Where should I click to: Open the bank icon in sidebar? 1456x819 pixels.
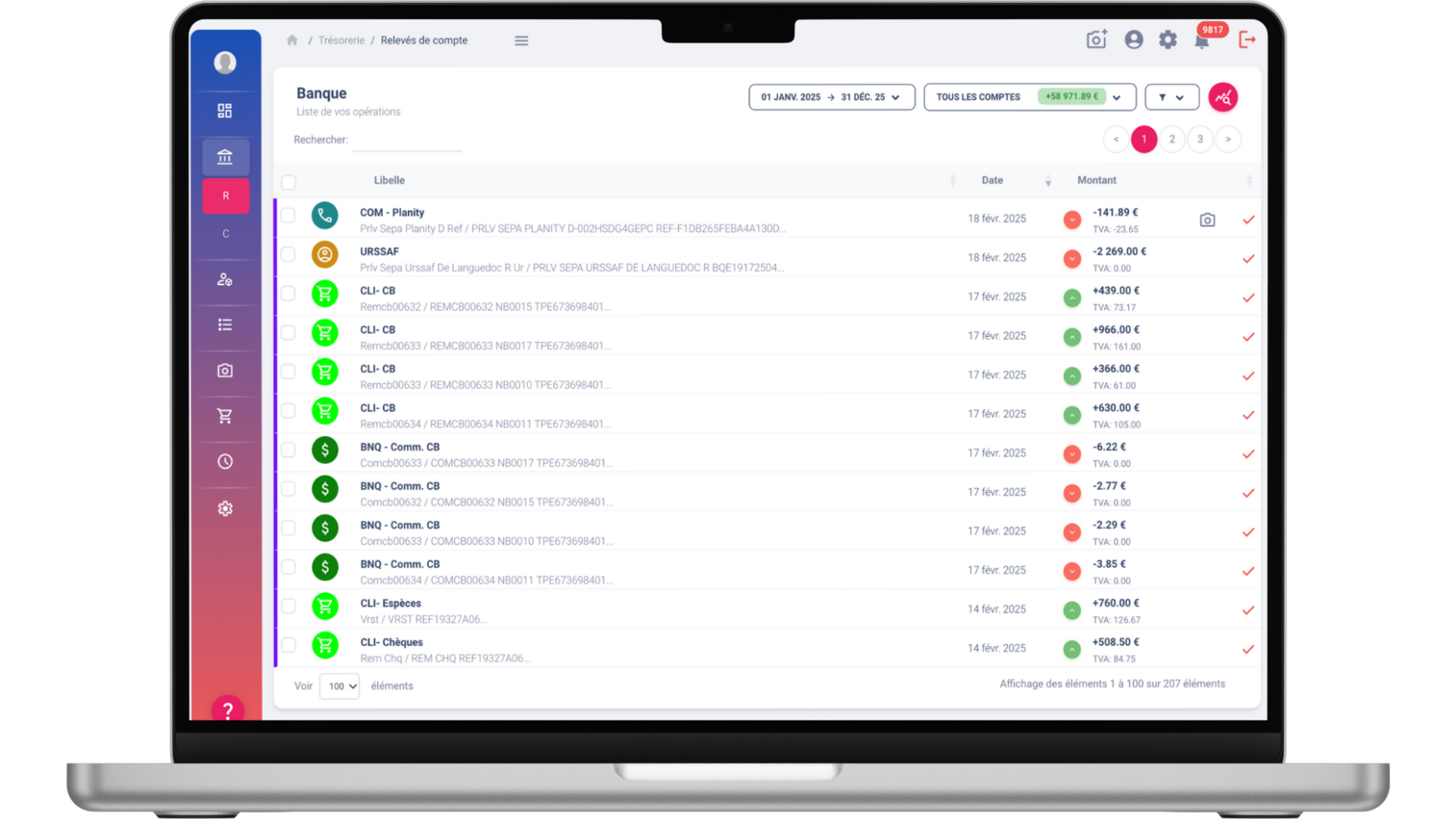pos(225,157)
